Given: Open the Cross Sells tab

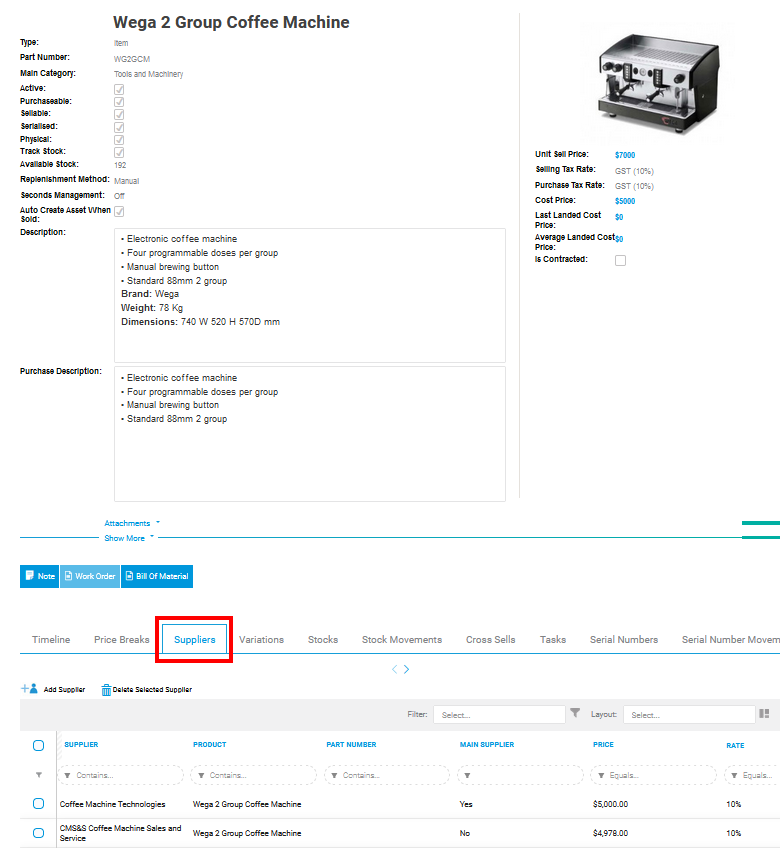Looking at the screenshot, I should coord(490,639).
